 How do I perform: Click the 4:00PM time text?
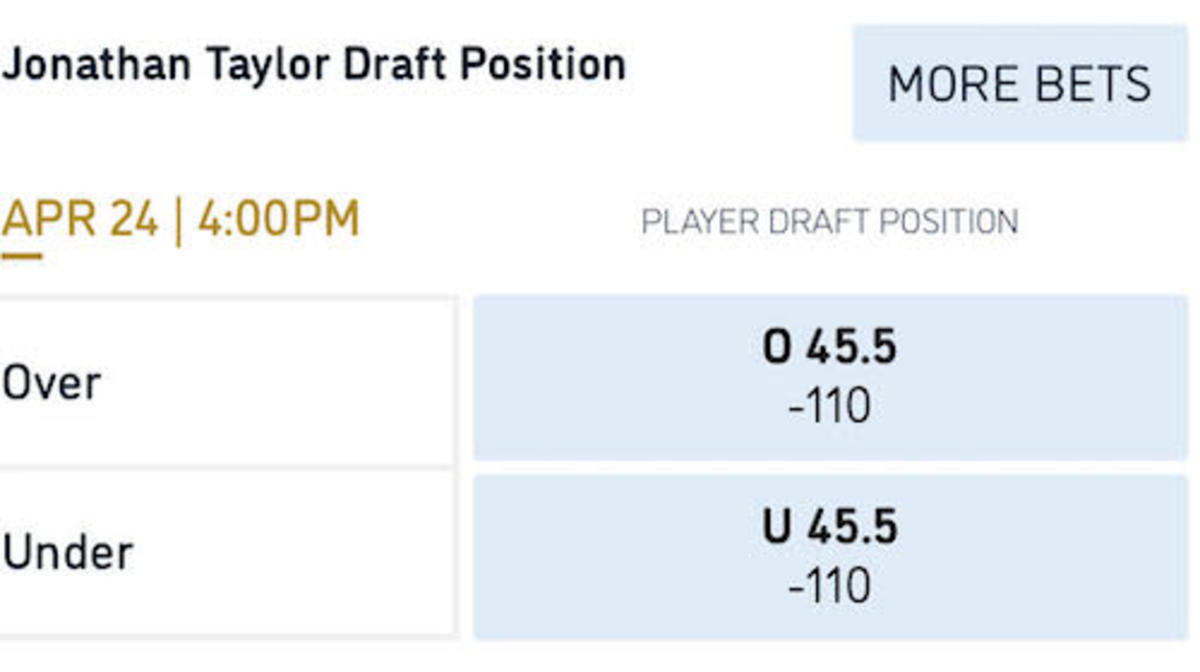pos(278,220)
